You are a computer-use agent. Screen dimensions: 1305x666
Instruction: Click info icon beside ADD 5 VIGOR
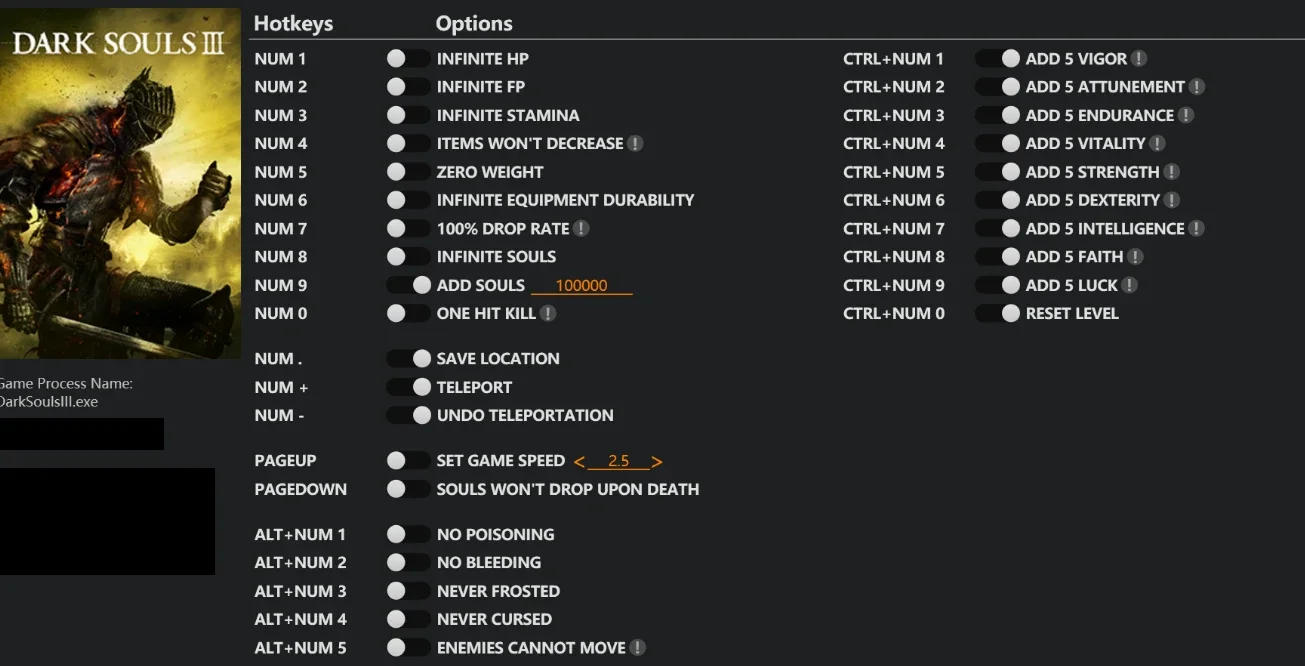1139,59
